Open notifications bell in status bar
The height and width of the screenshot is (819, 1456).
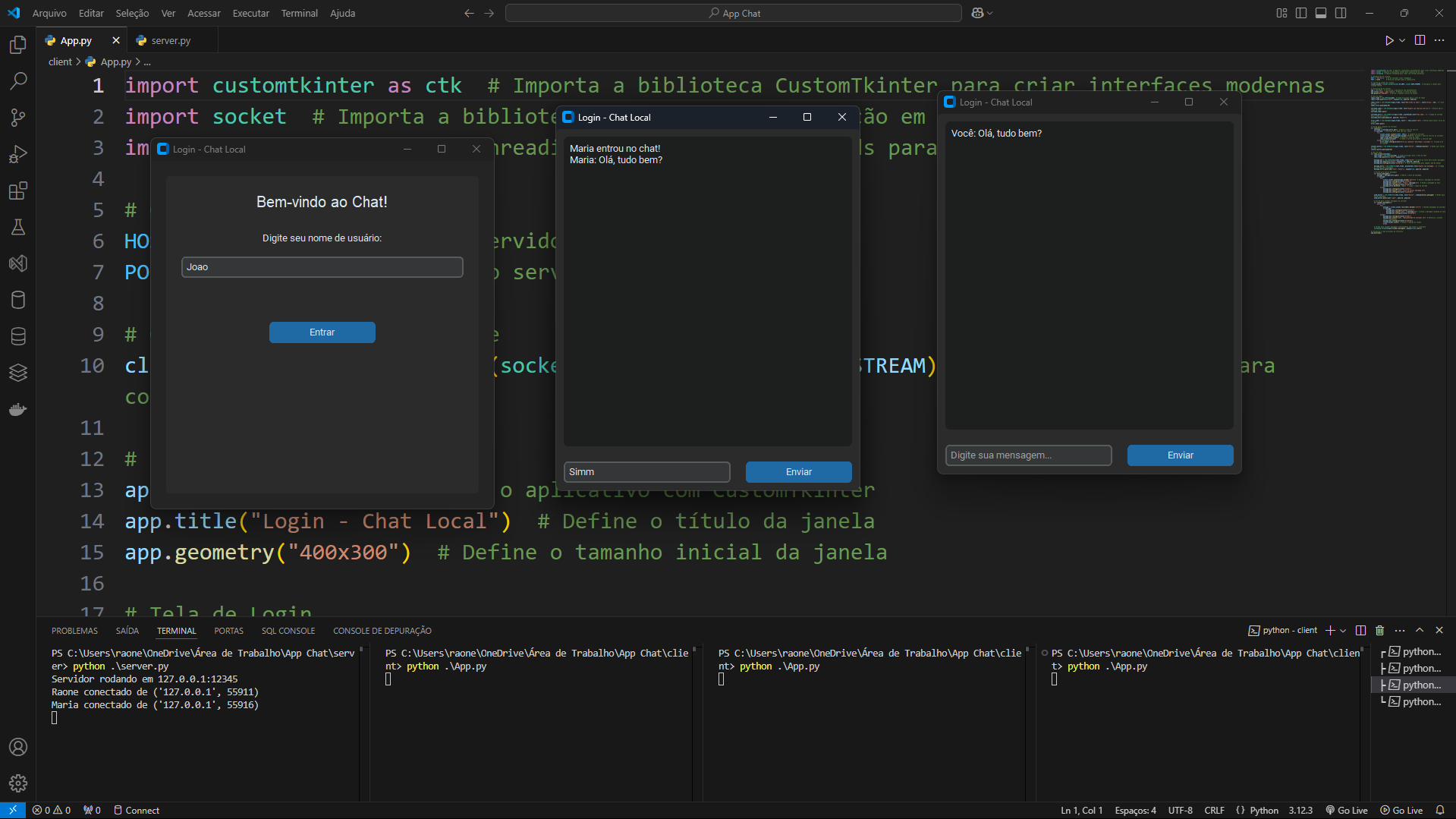coord(1439,810)
